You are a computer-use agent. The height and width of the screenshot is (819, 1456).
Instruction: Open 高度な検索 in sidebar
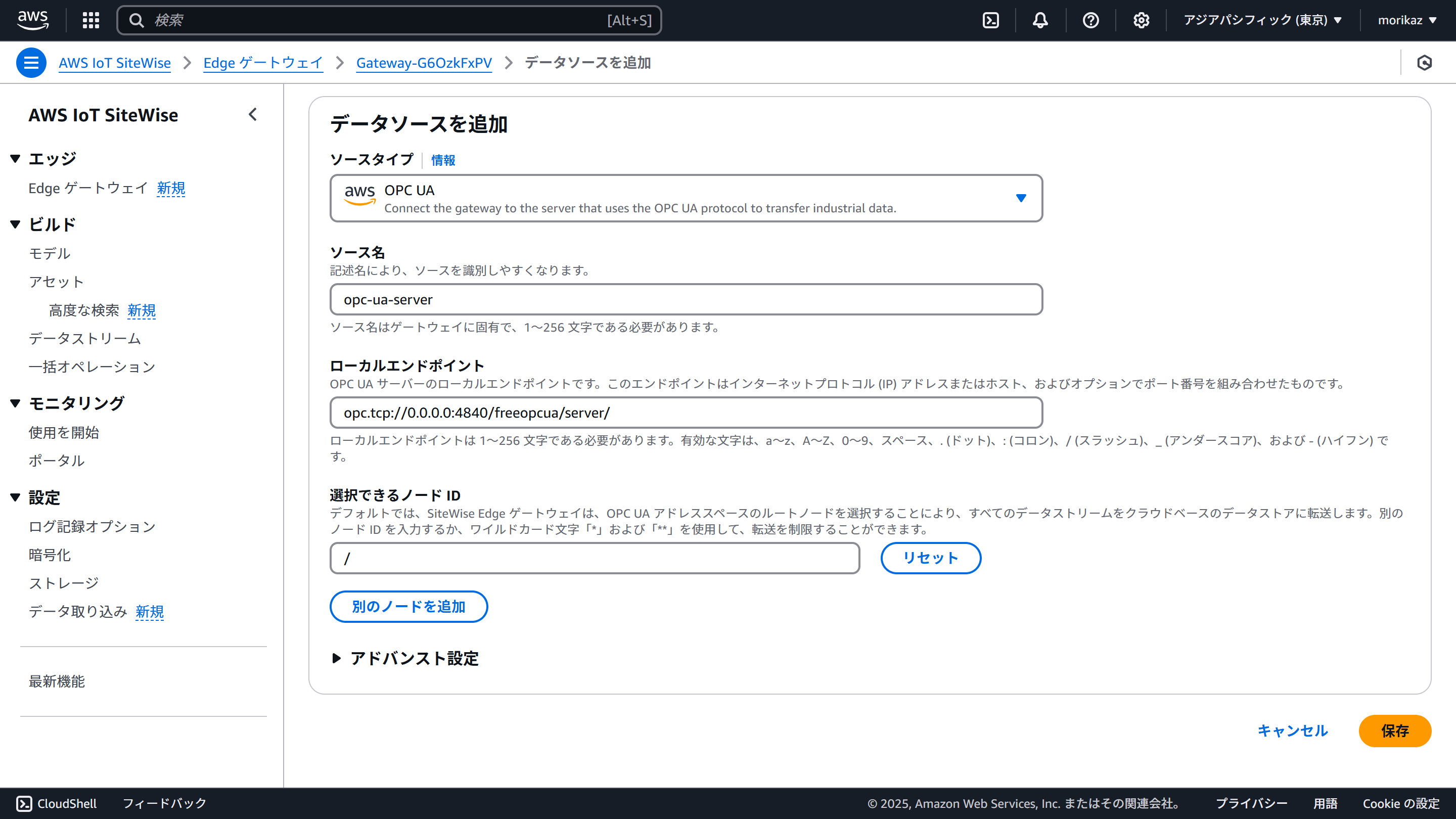coord(84,310)
